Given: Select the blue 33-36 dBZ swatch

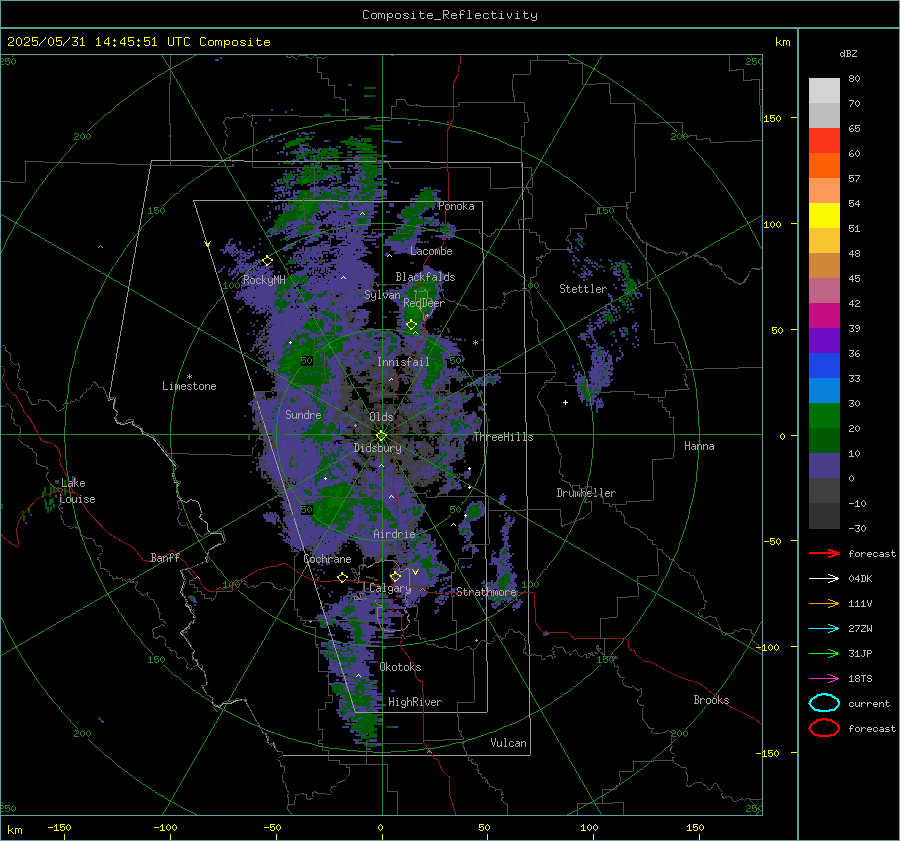Looking at the screenshot, I should coord(824,365).
